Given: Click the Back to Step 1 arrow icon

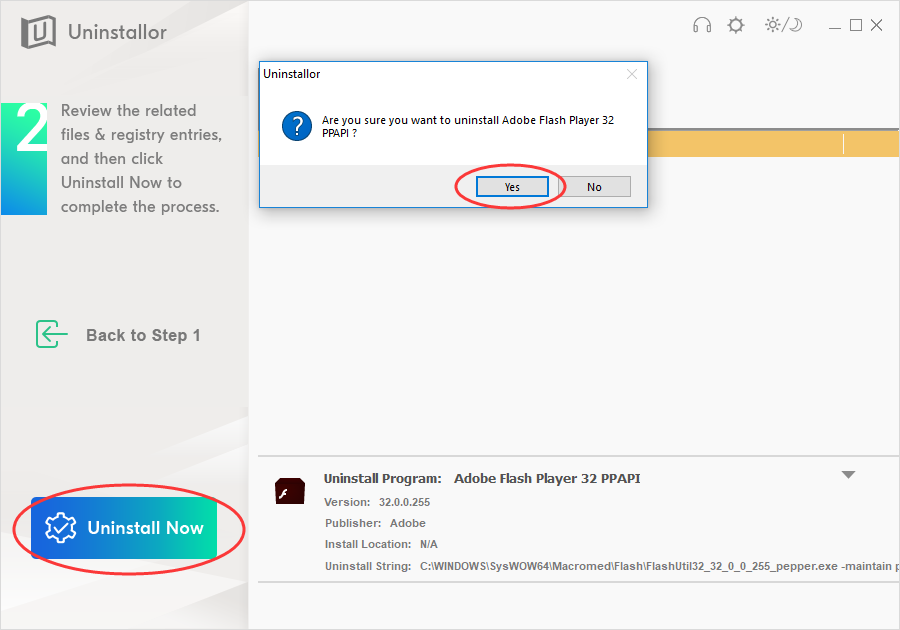Looking at the screenshot, I should 52,335.
